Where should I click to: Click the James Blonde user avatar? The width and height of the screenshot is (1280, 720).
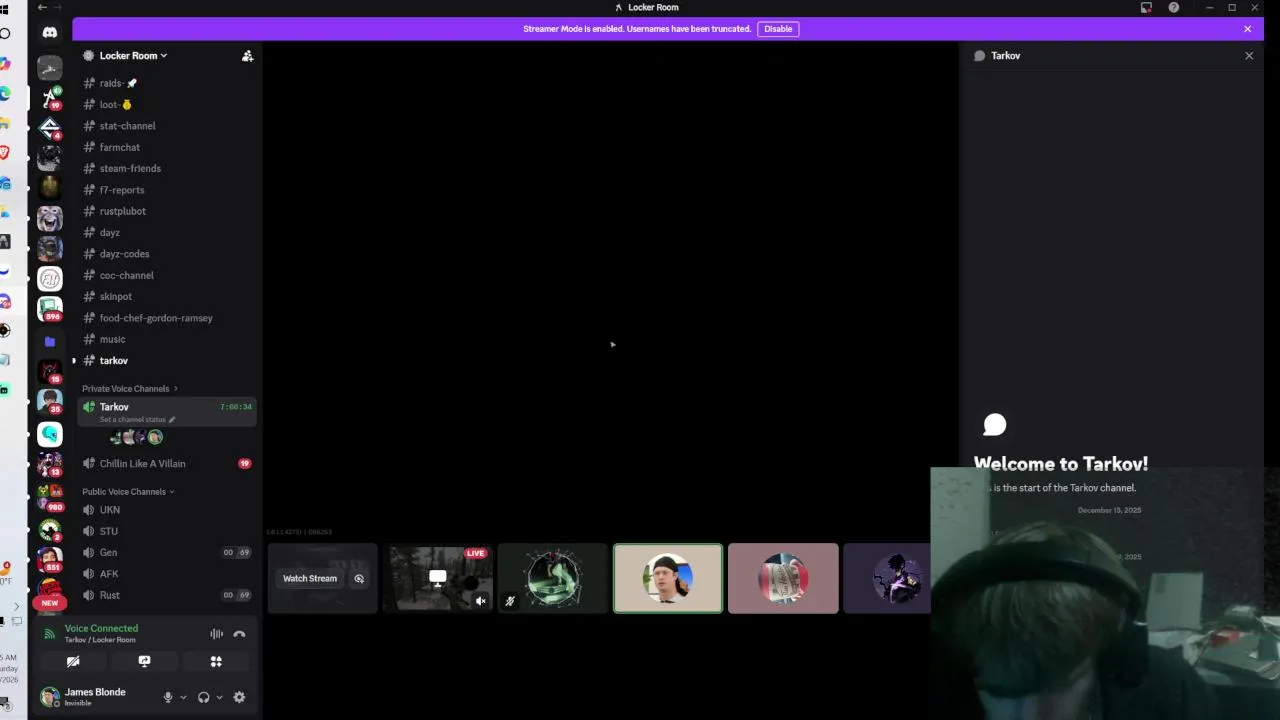(x=49, y=697)
